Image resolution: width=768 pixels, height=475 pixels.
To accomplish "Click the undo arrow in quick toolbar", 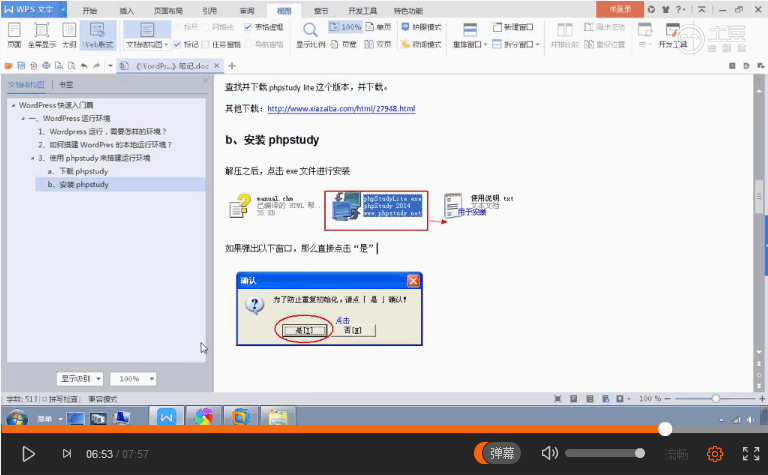I will pyautogui.click(x=84, y=66).
